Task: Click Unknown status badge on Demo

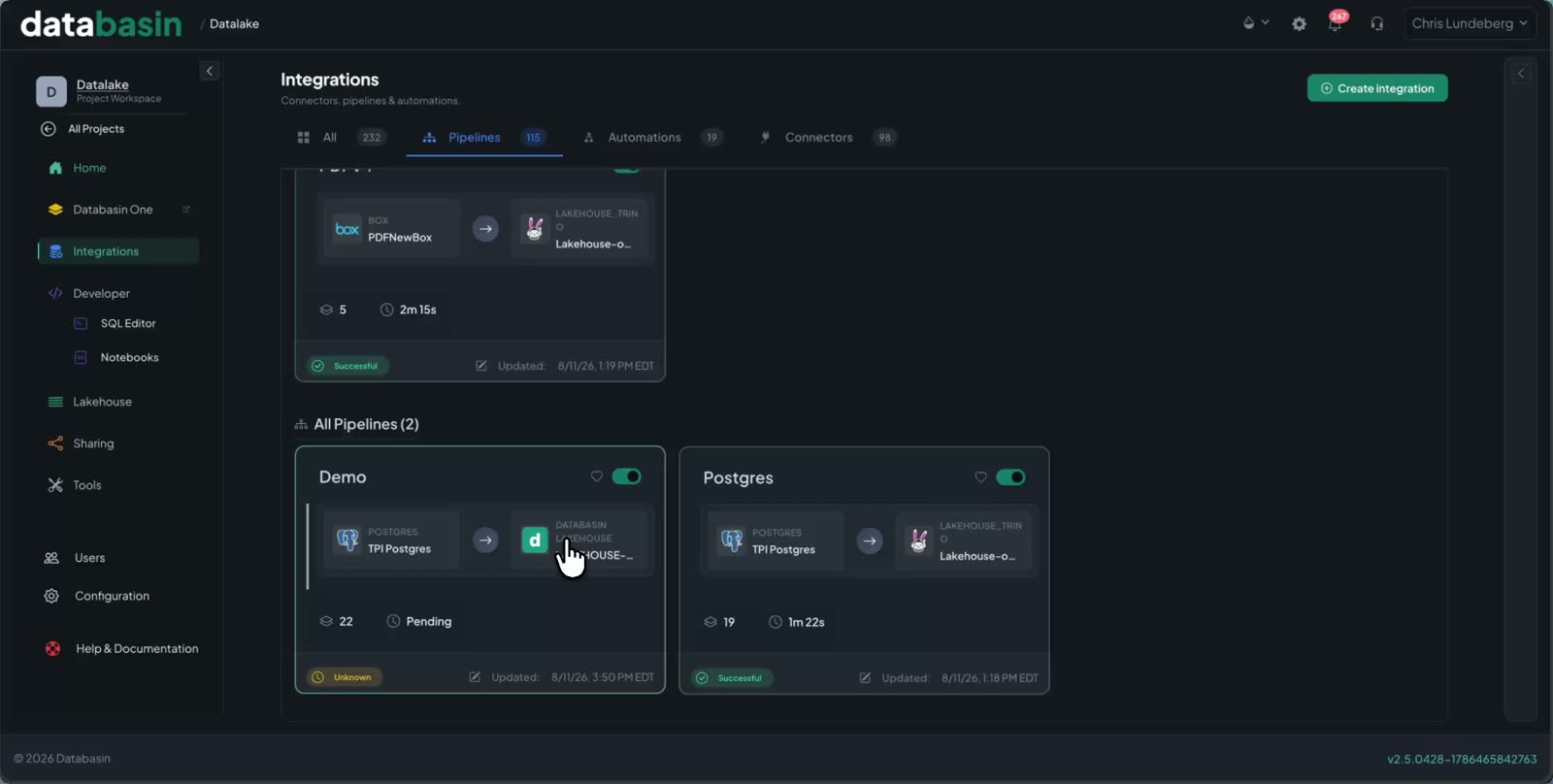Action: 345,677
